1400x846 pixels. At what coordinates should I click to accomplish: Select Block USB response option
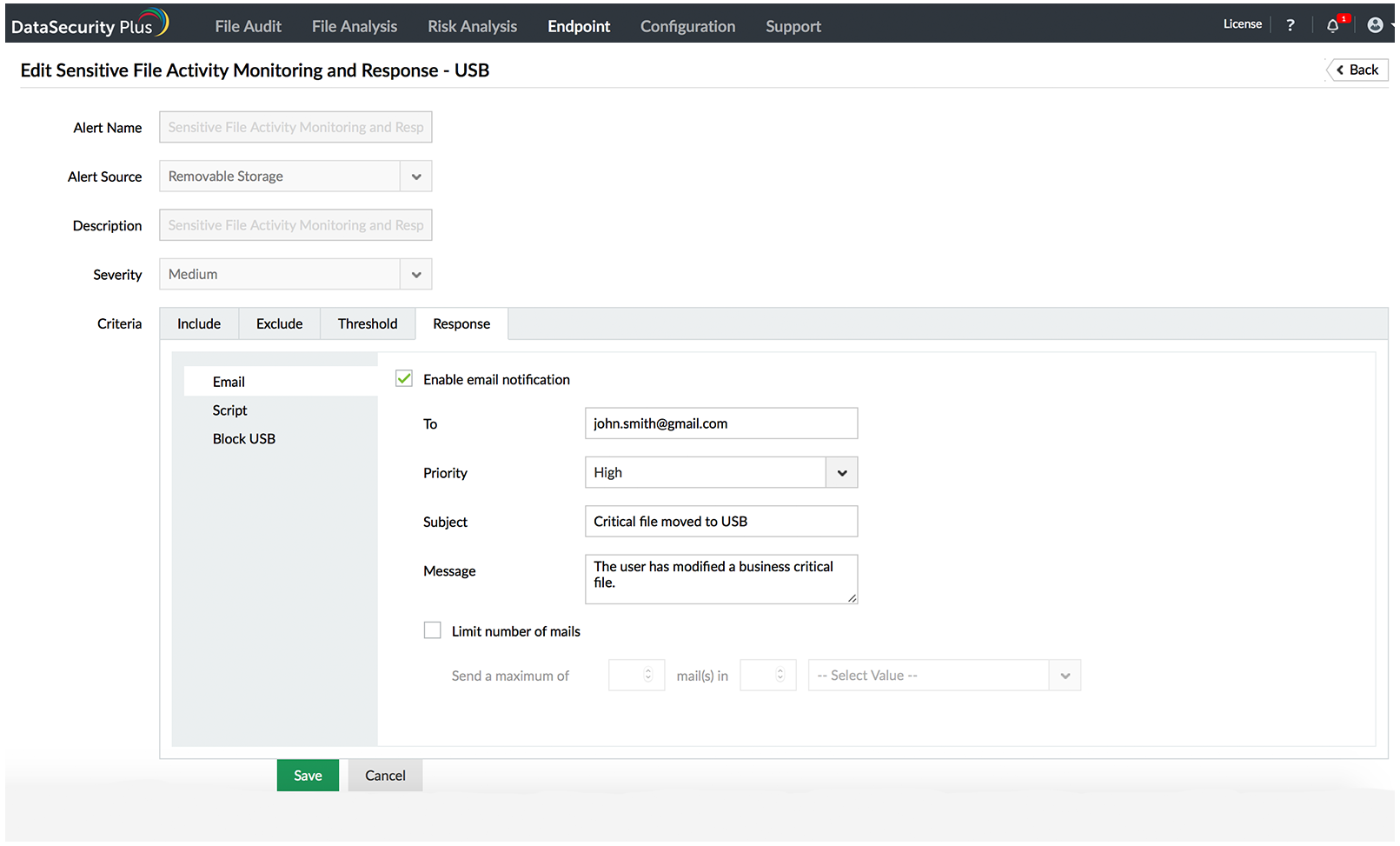pos(244,439)
